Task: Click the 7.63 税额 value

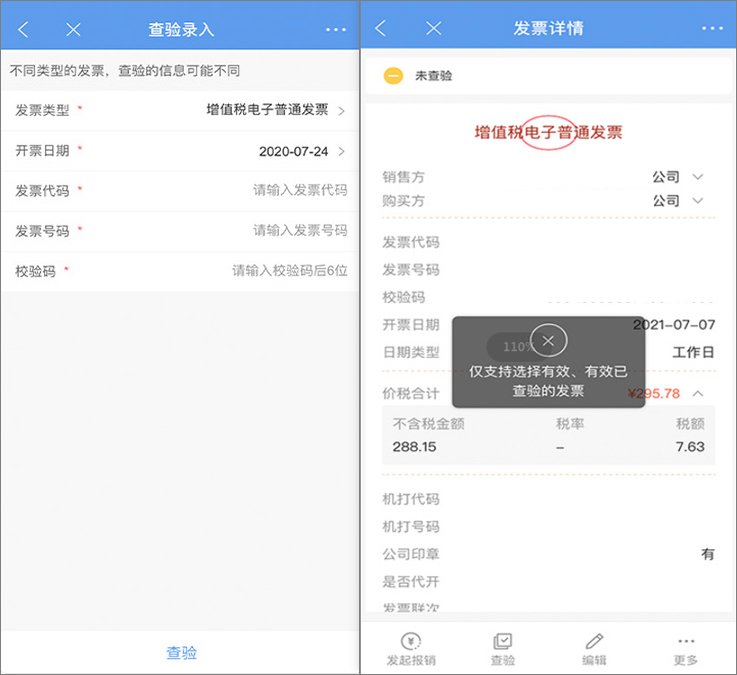Action: pyautogui.click(x=690, y=447)
